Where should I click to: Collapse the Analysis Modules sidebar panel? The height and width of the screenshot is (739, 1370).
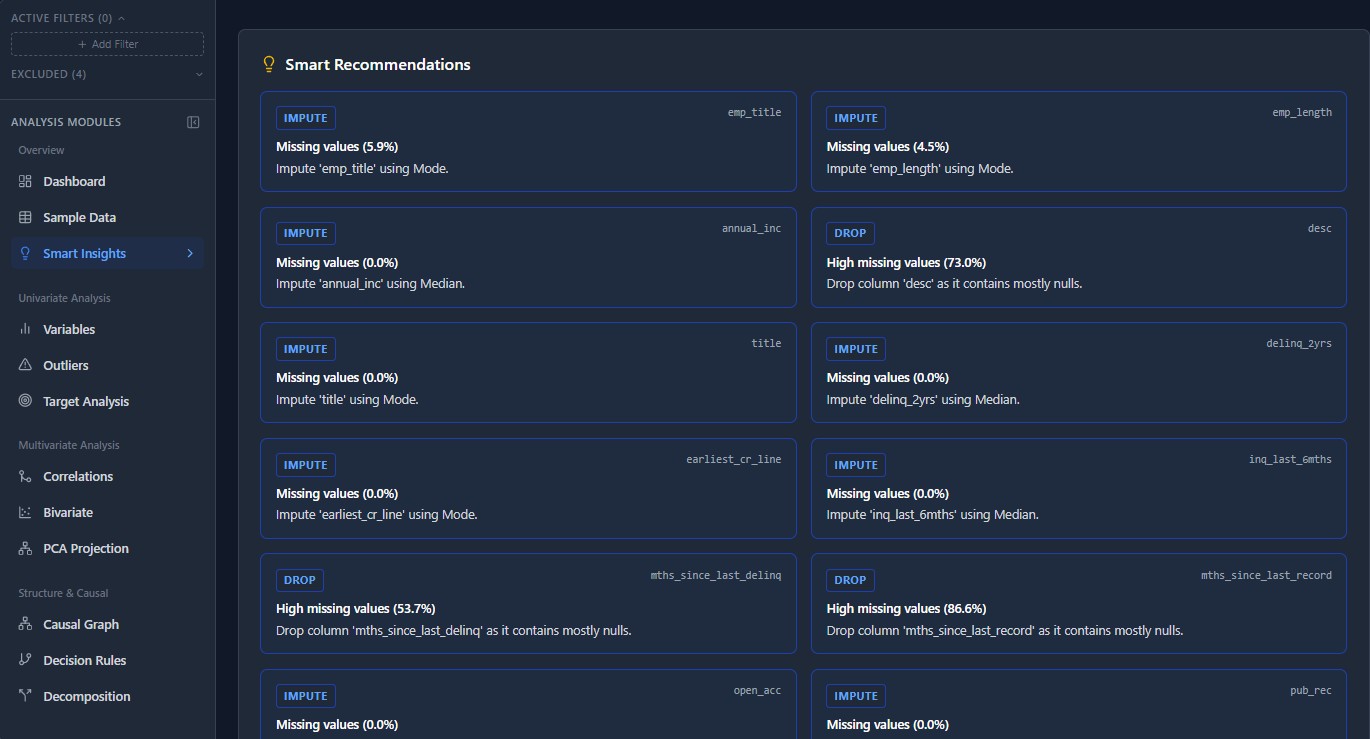click(193, 122)
